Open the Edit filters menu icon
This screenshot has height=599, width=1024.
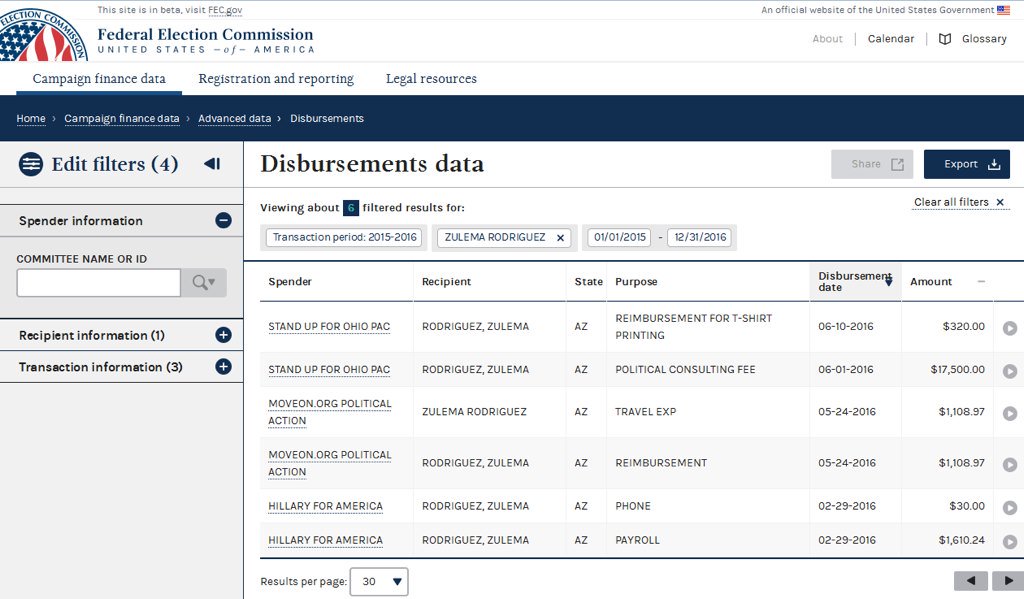(x=31, y=164)
